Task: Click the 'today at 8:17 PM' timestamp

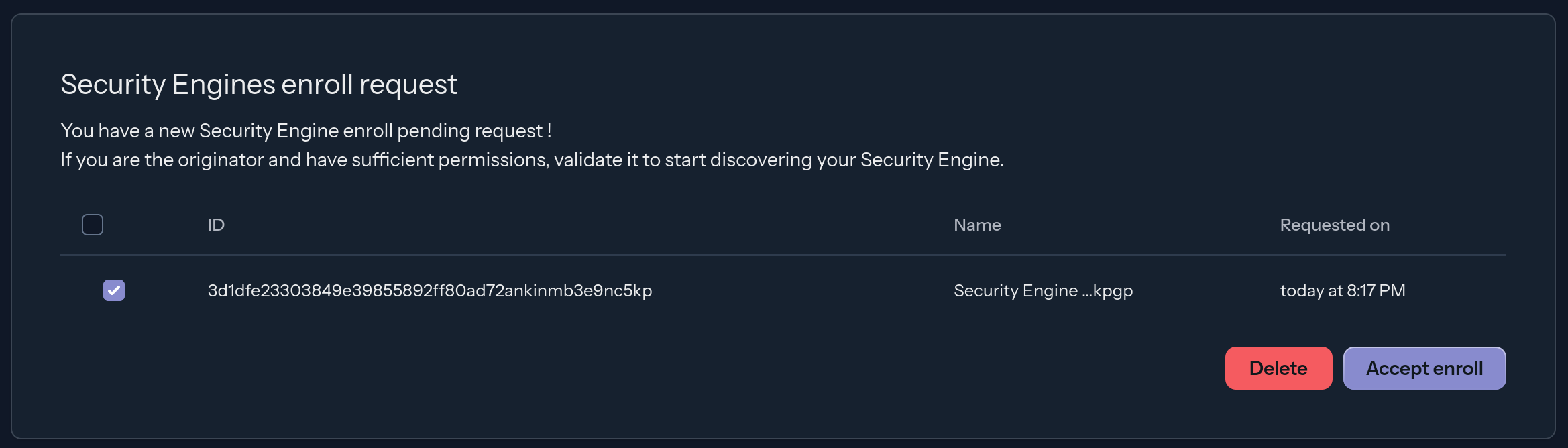Action: [1342, 290]
